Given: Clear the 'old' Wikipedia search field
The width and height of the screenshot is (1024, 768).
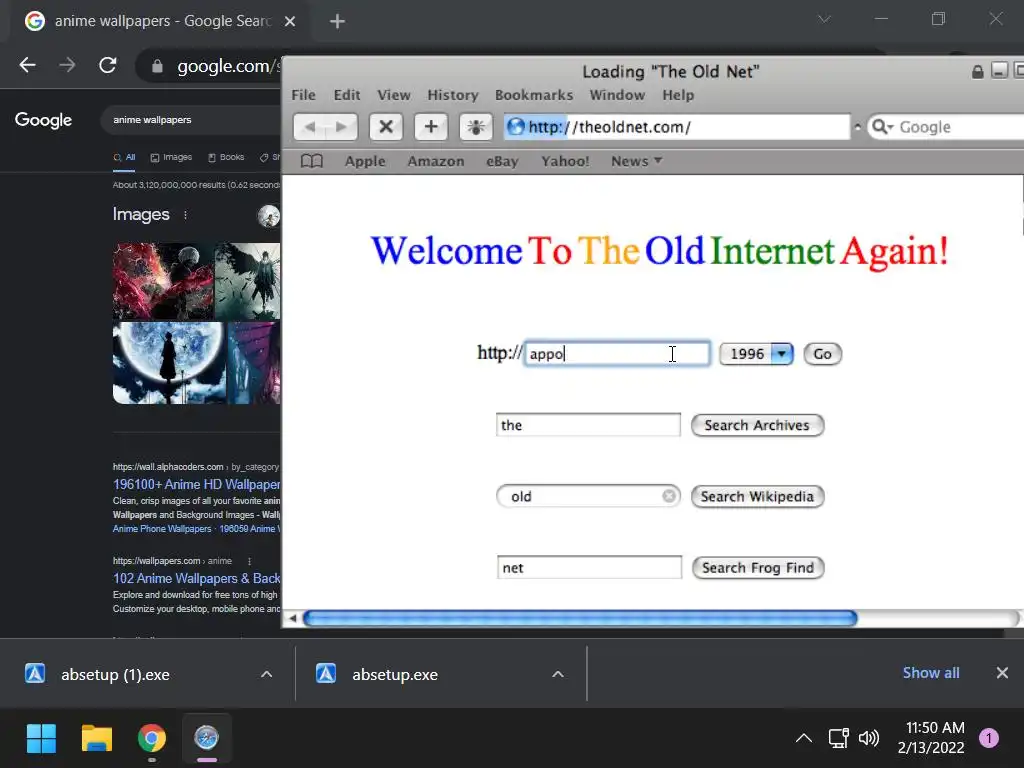Looking at the screenshot, I should (x=669, y=496).
